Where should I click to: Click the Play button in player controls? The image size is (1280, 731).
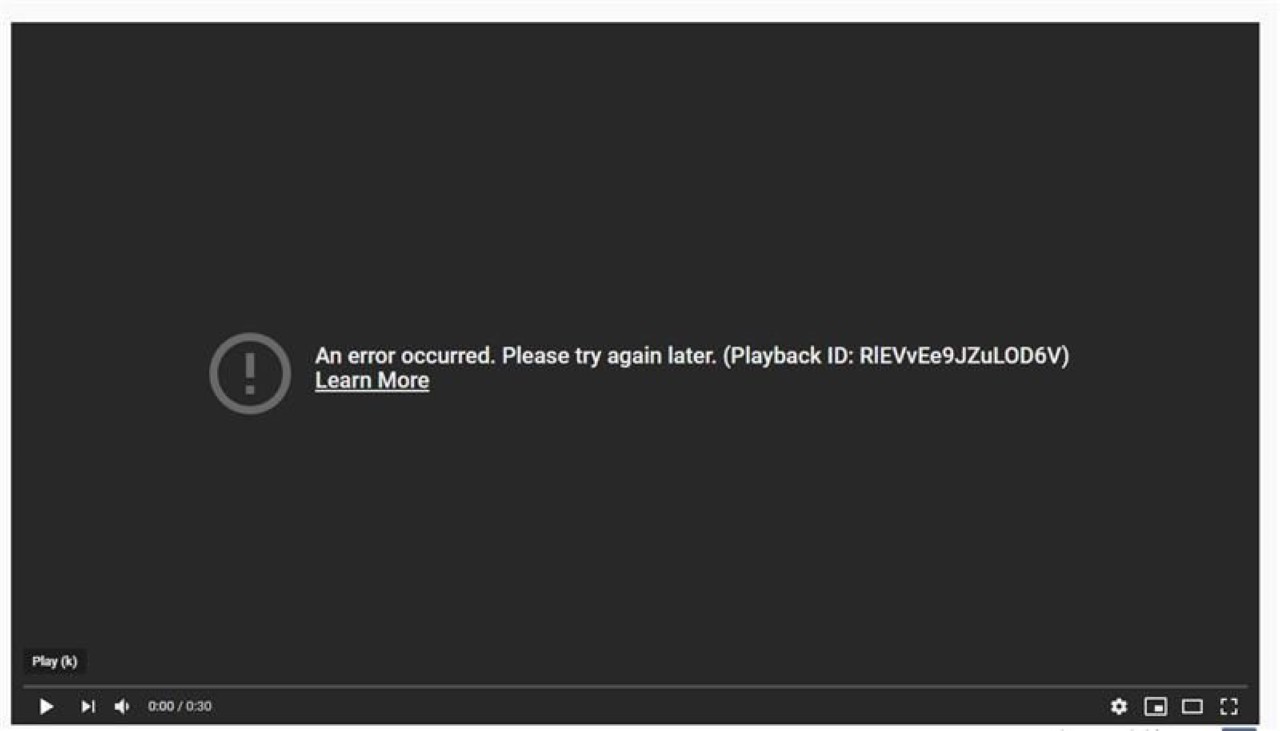46,707
